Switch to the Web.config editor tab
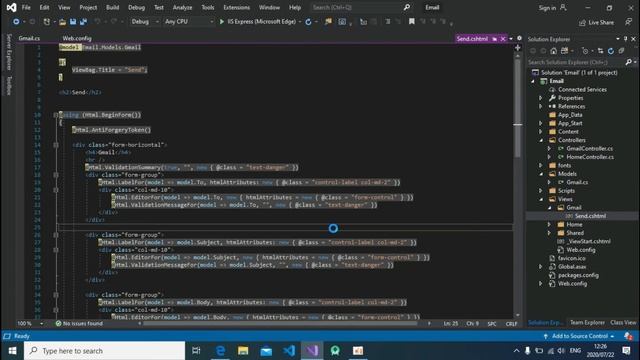Image resolution: width=640 pixels, height=360 pixels. pos(77,38)
